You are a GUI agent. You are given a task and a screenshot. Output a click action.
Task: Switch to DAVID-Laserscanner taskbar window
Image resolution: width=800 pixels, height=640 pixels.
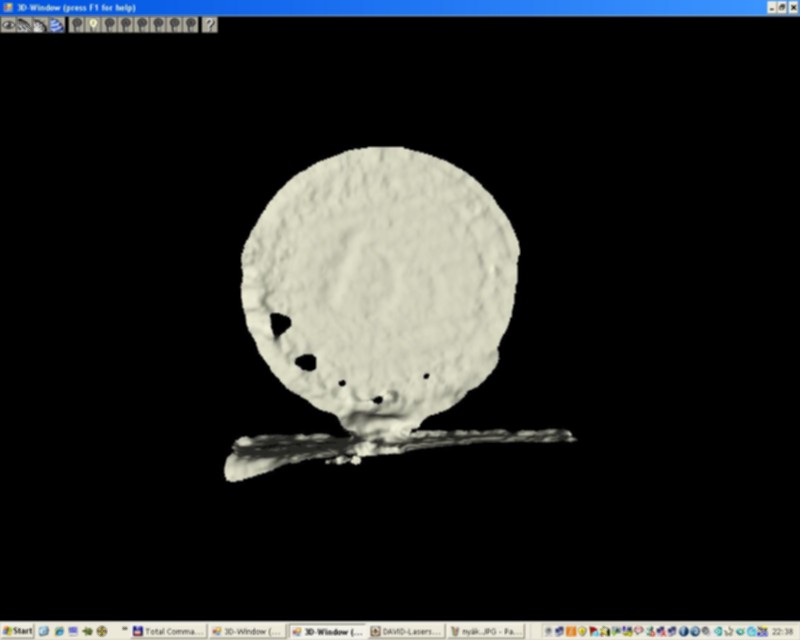tap(407, 631)
